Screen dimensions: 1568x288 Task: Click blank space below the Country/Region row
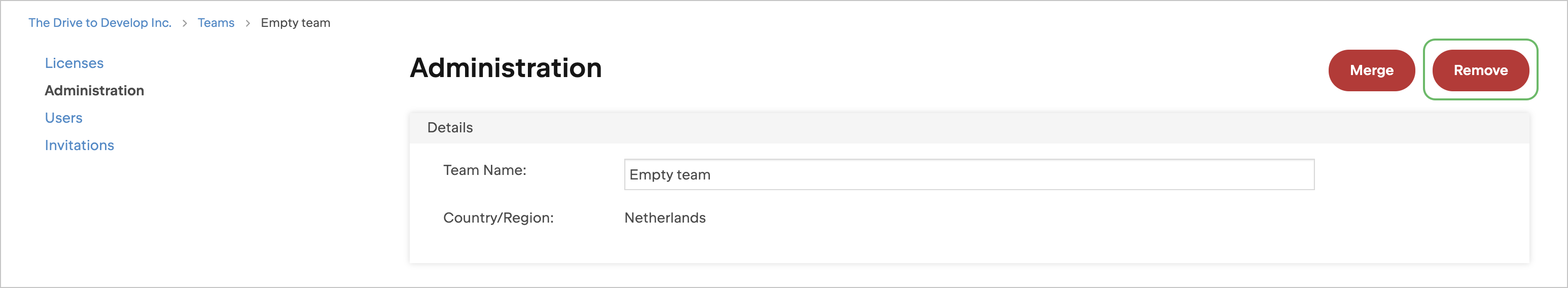852,246
